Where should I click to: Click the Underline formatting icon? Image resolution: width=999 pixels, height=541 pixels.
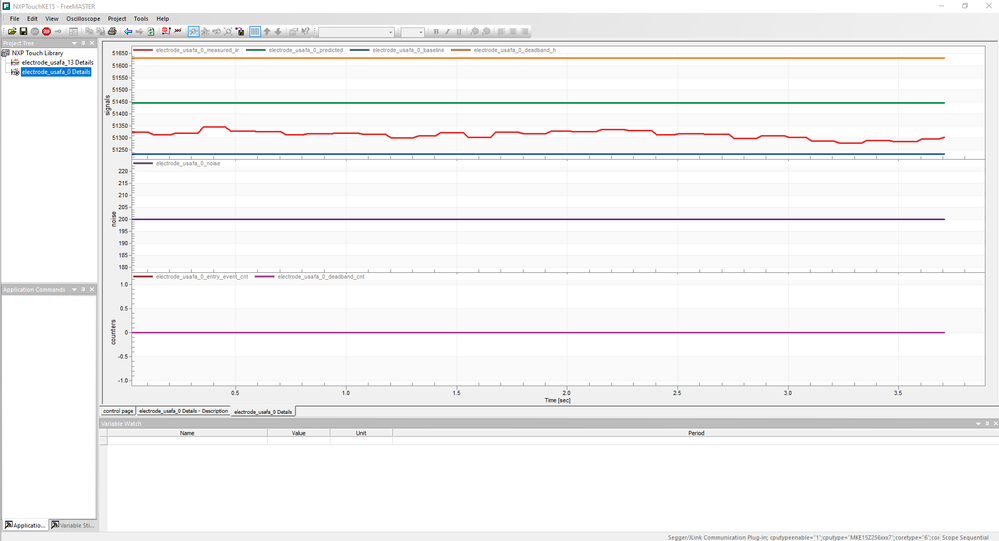pyautogui.click(x=459, y=31)
